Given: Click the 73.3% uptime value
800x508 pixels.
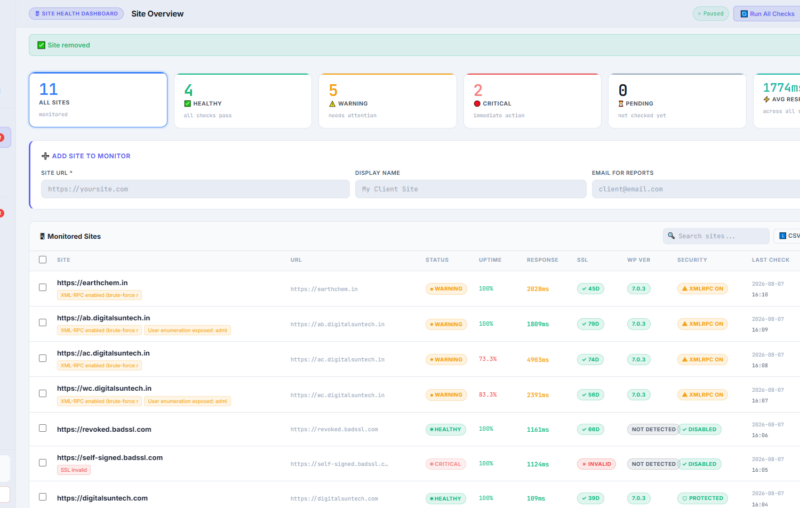Looking at the screenshot, I should click(x=488, y=359).
